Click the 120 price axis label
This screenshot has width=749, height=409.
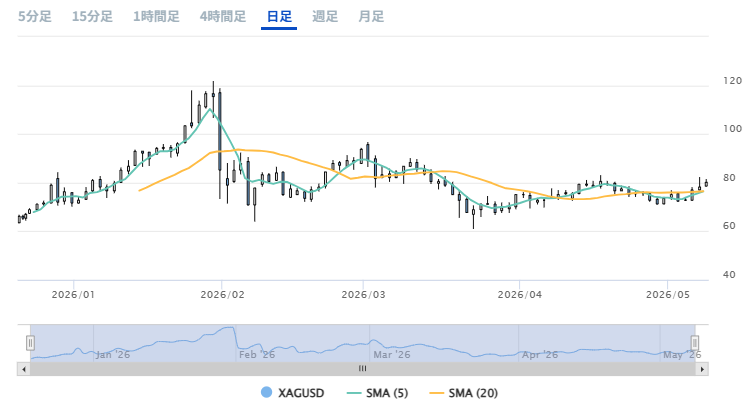pyautogui.click(x=732, y=81)
